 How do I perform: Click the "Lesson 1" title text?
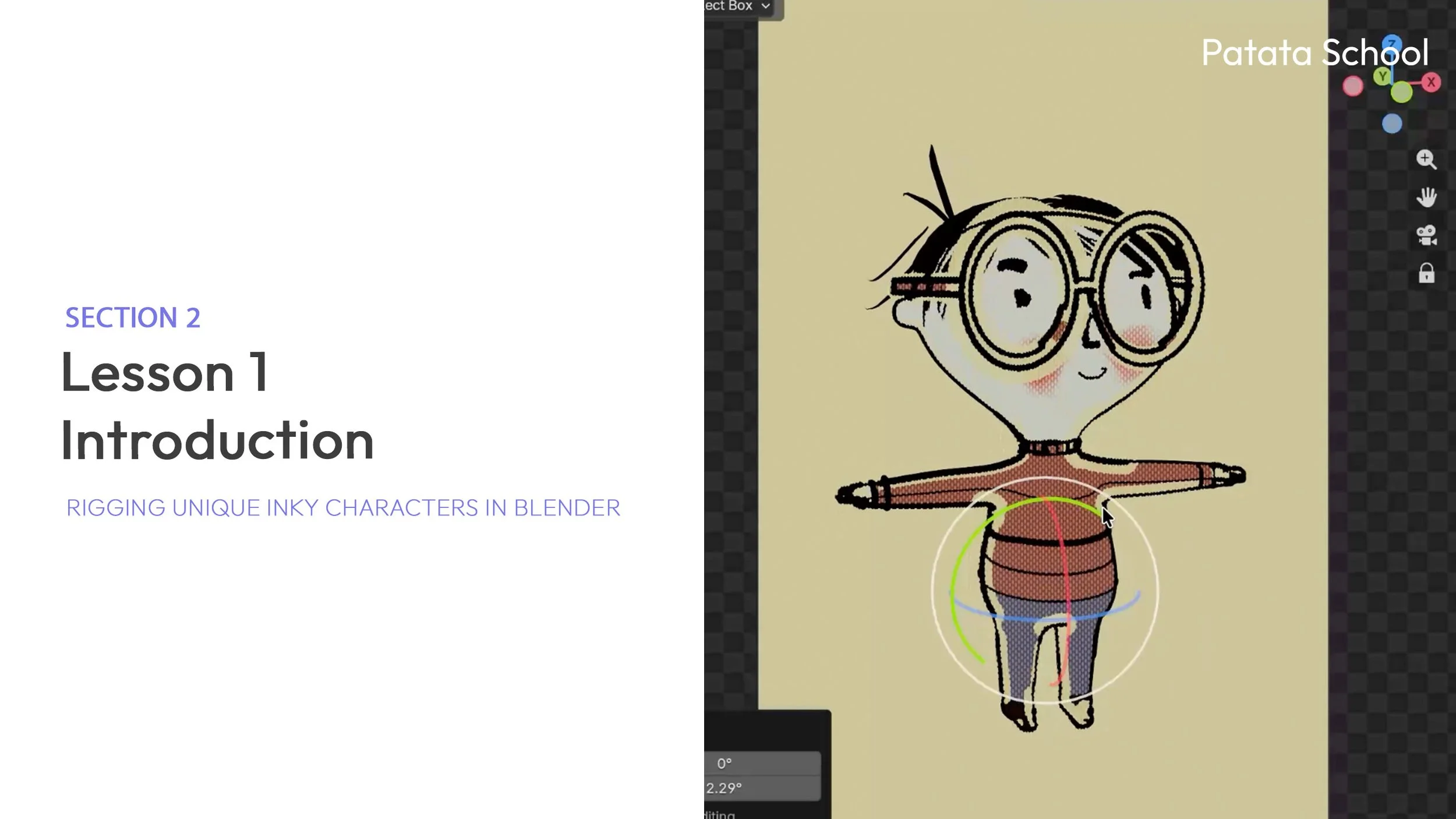click(165, 372)
